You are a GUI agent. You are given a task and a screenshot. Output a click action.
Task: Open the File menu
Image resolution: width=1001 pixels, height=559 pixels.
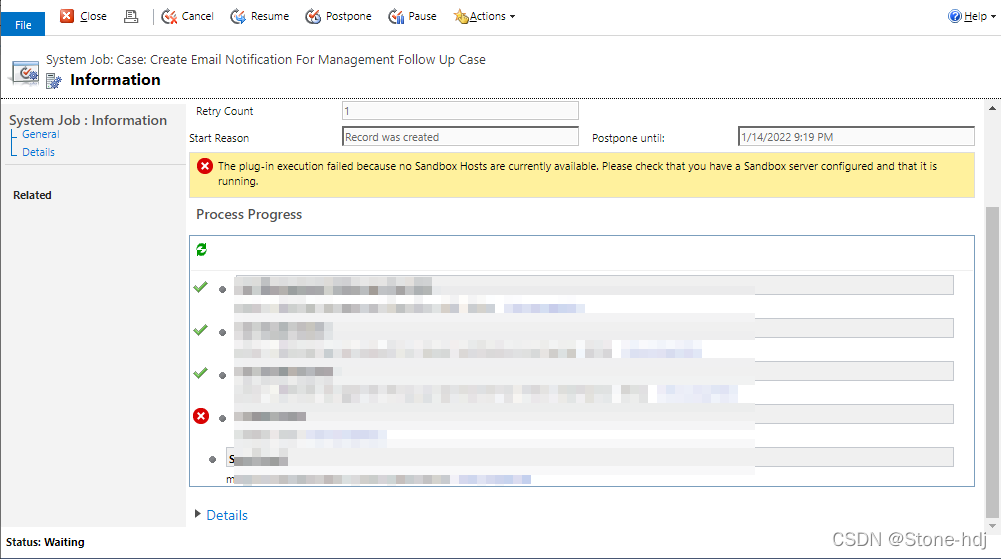23,24
